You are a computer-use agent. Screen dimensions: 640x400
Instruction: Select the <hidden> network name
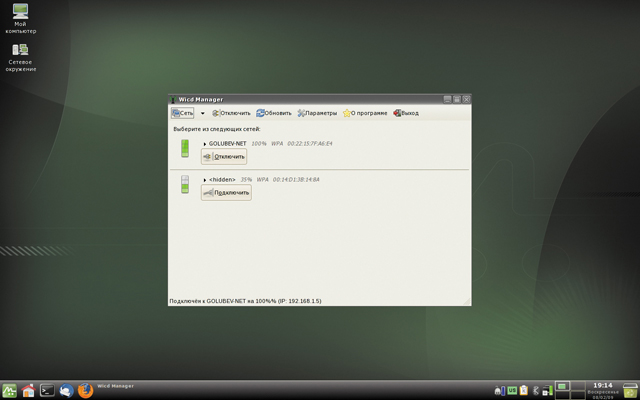pos(222,180)
